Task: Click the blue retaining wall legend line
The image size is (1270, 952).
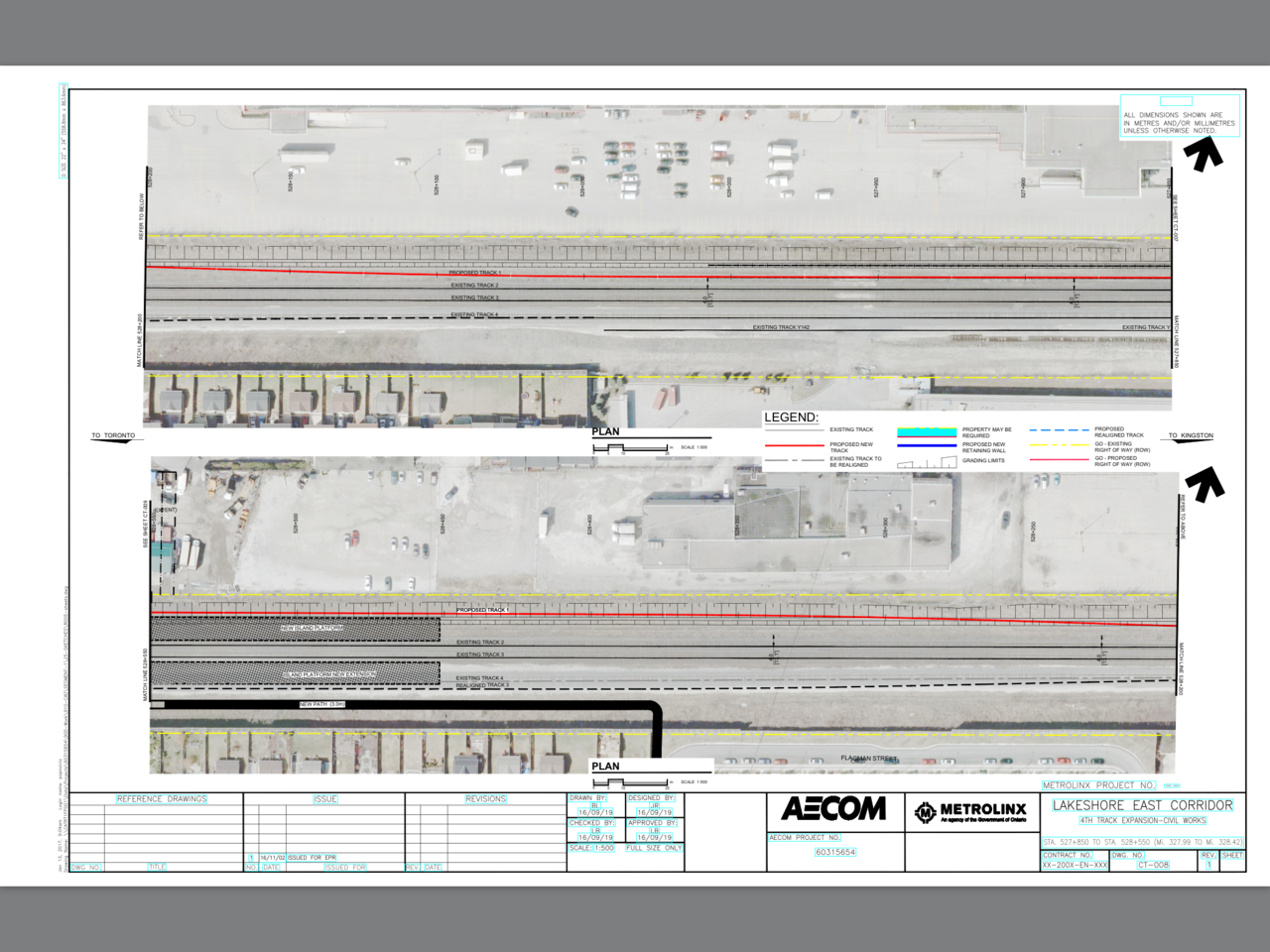Action: pos(927,446)
